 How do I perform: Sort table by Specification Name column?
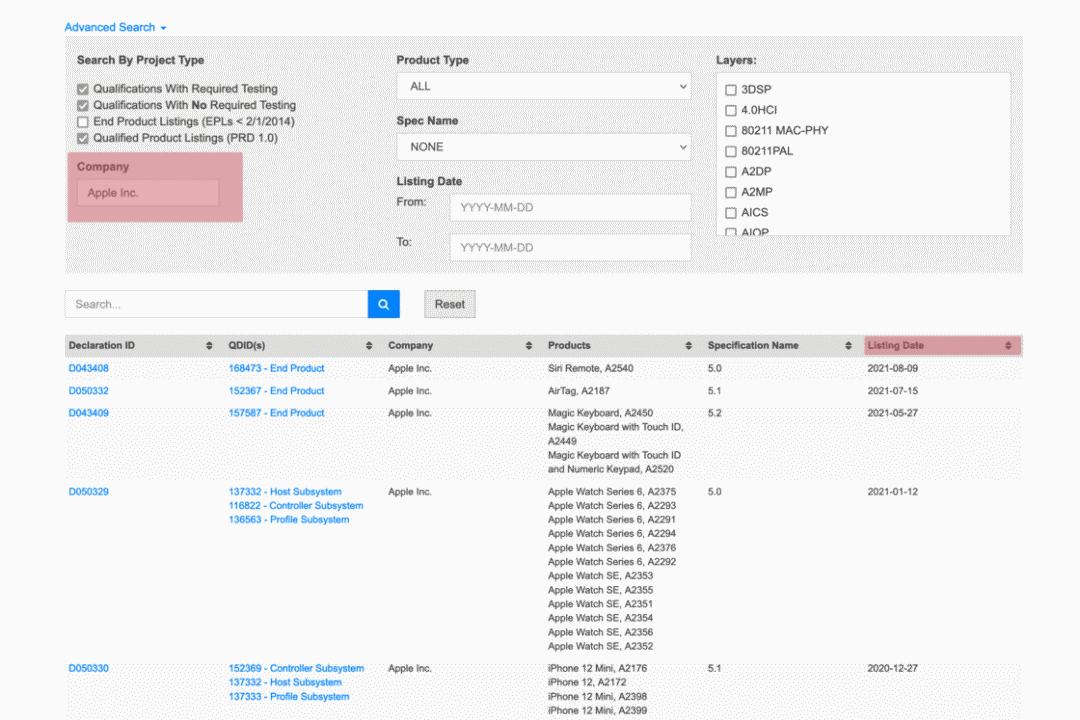click(848, 345)
